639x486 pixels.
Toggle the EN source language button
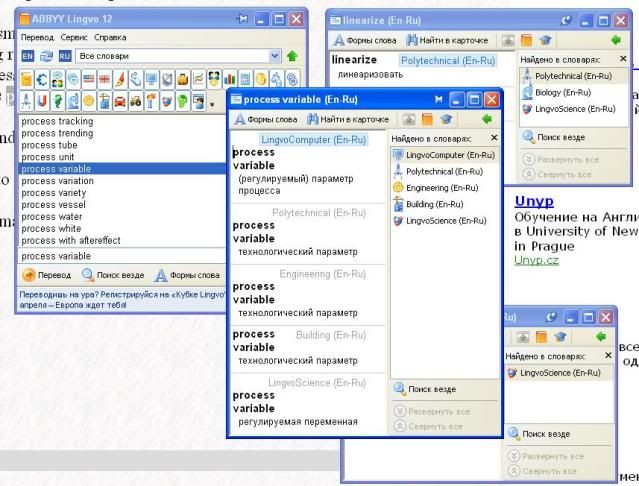point(28,56)
